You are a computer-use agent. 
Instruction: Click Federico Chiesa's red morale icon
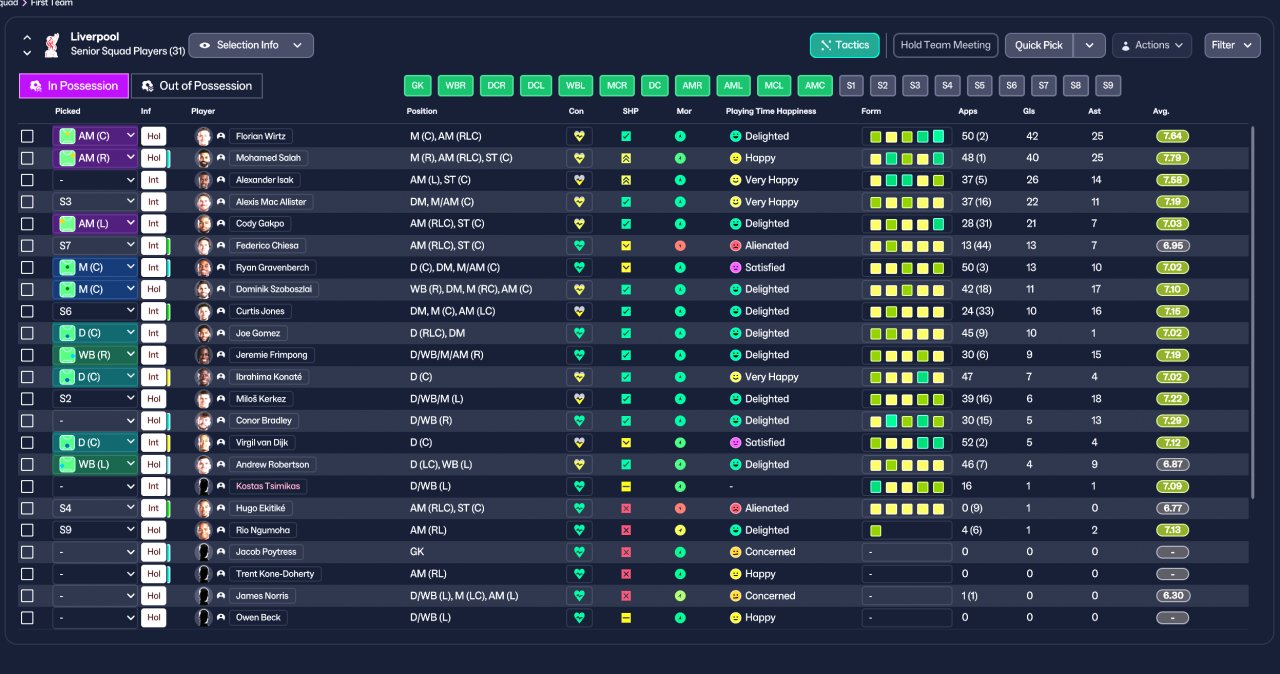[x=680, y=245]
